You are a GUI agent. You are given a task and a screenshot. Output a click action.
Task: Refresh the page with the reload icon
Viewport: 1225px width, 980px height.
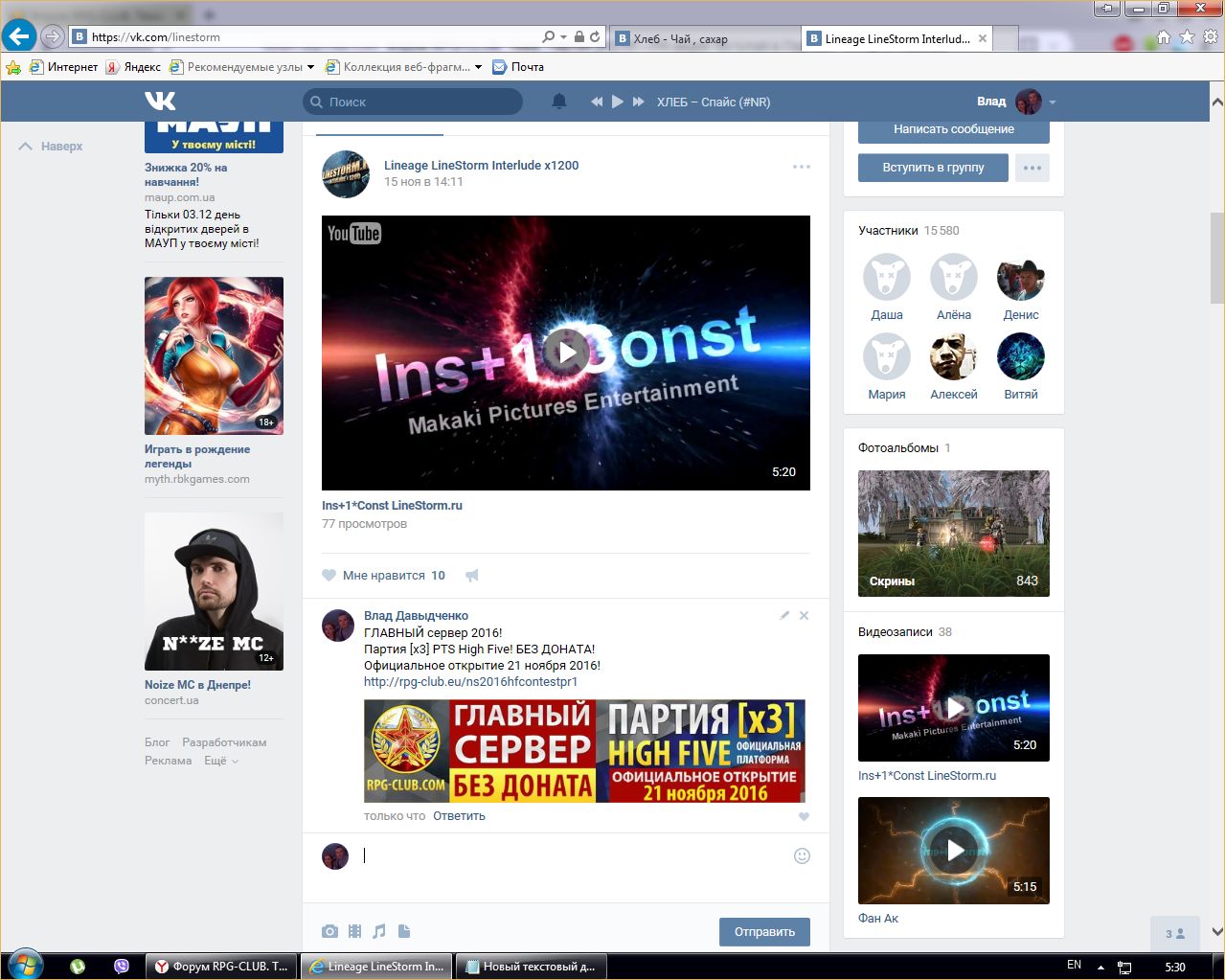595,37
